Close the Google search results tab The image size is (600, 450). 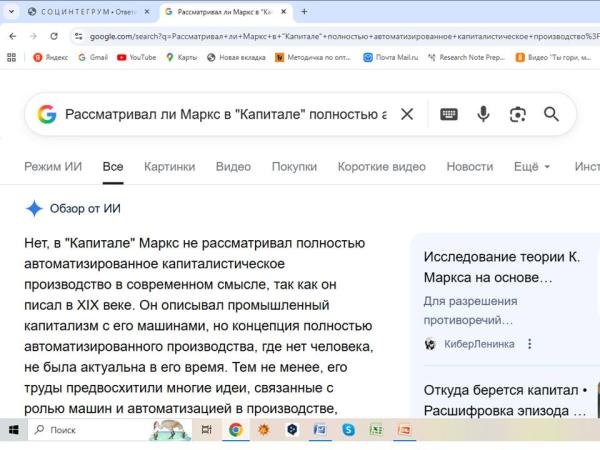click(x=284, y=12)
